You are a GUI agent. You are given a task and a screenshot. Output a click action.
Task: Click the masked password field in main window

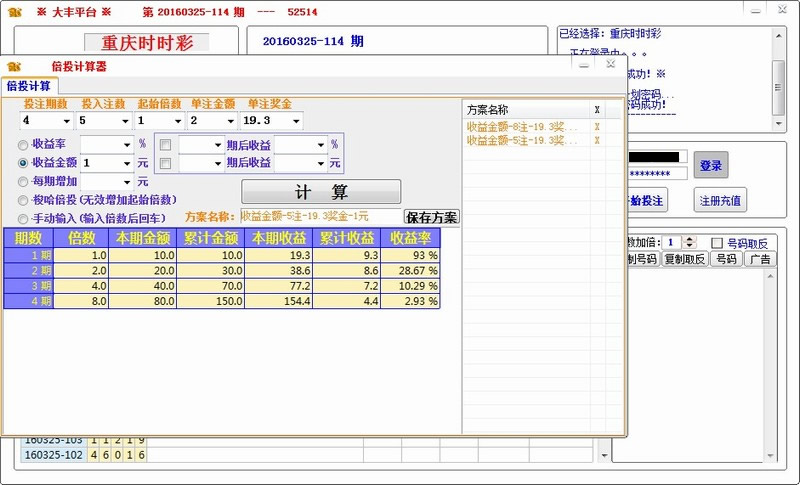click(x=657, y=174)
